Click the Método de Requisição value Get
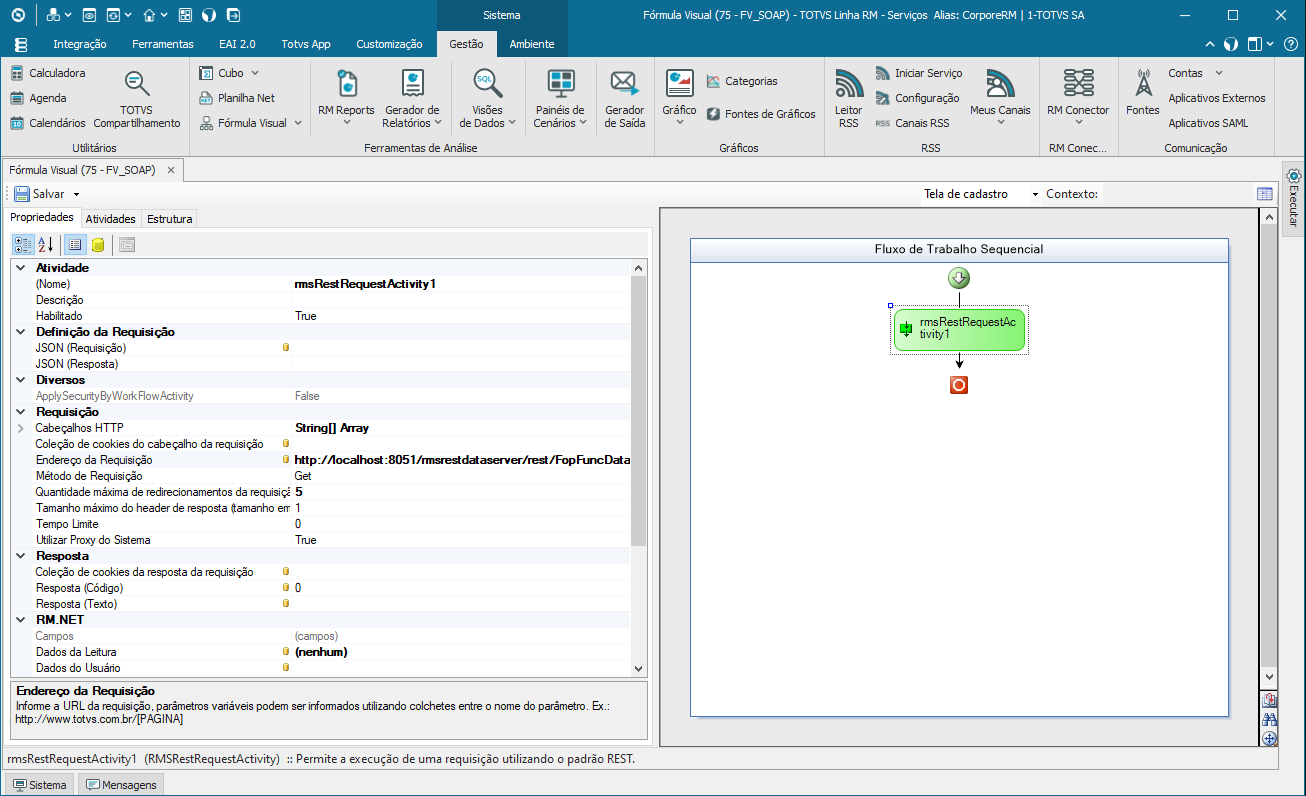 point(462,476)
